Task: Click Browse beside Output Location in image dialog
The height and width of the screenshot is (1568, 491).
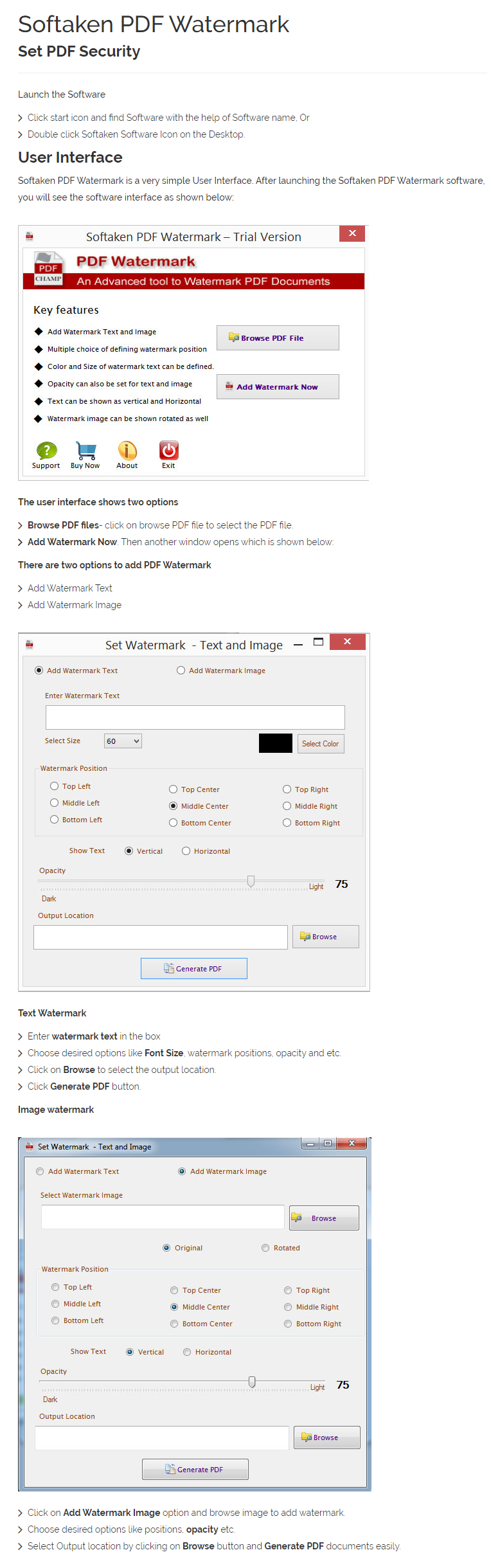Action: click(327, 1437)
